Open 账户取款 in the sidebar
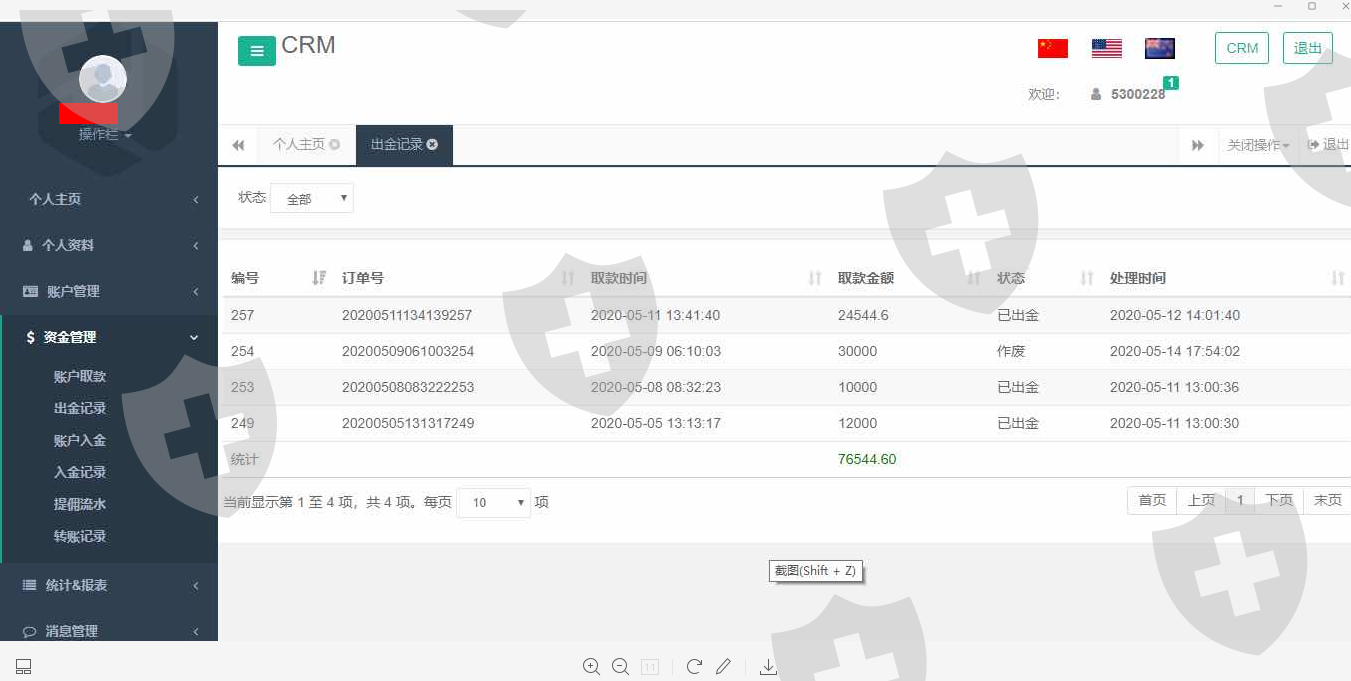The height and width of the screenshot is (681, 1351). [80, 376]
